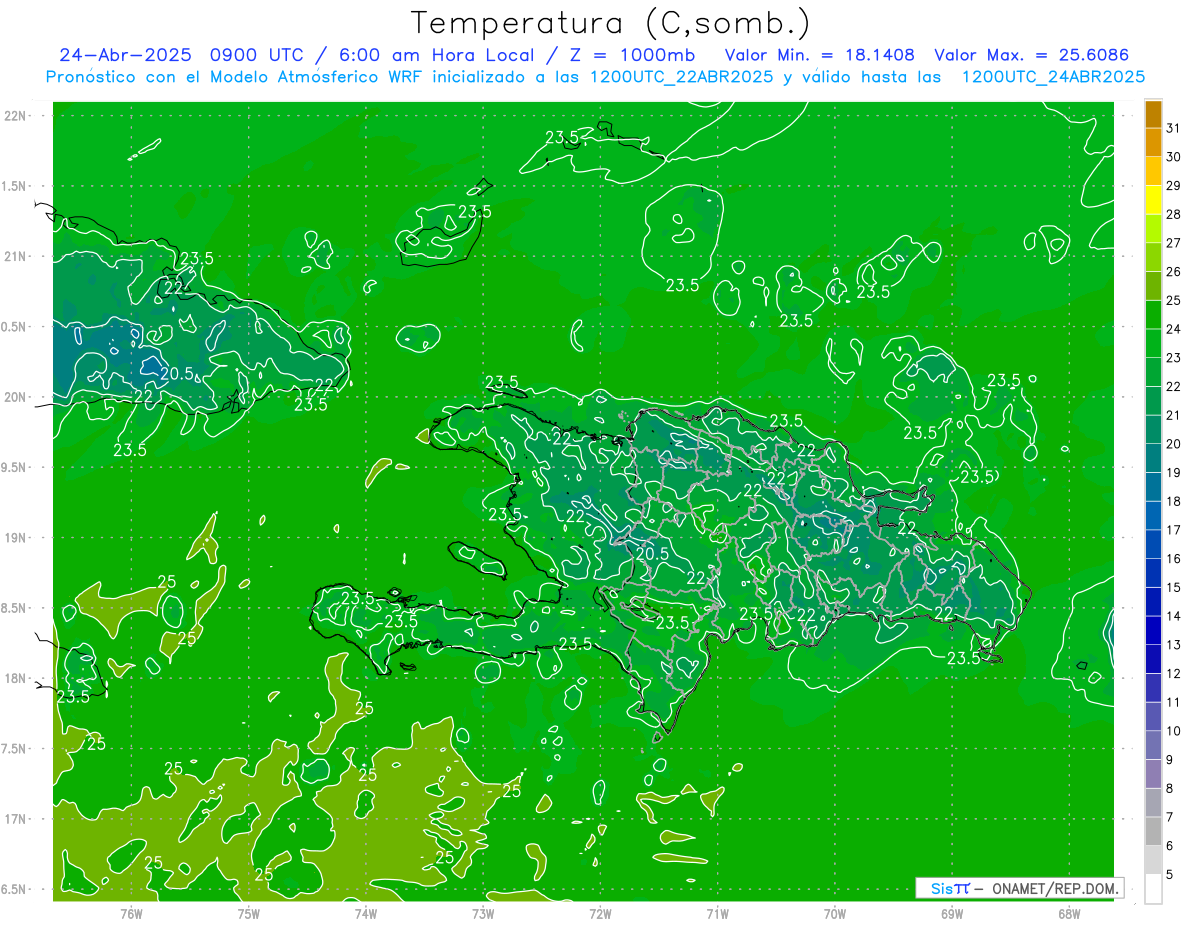The height and width of the screenshot is (927, 1200).
Task: Click the '68W' longitude axis label
Action: [x=1069, y=914]
